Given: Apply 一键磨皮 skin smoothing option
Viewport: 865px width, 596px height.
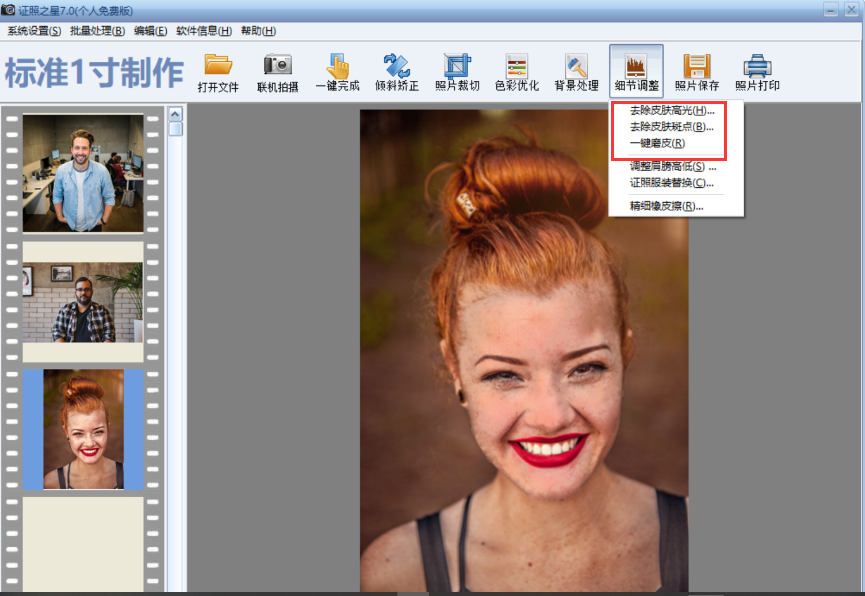Looking at the screenshot, I should (657, 144).
